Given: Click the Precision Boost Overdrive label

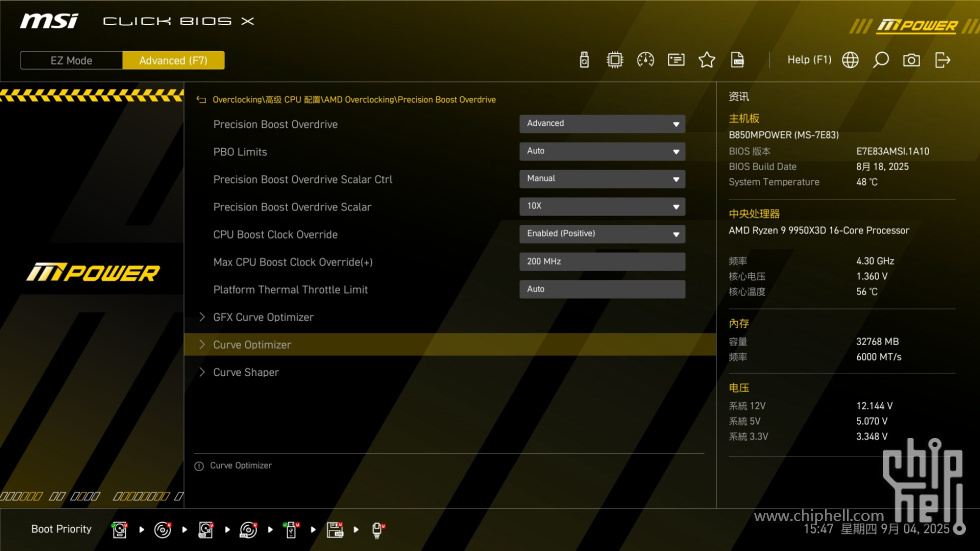Looking at the screenshot, I should 276,124.
